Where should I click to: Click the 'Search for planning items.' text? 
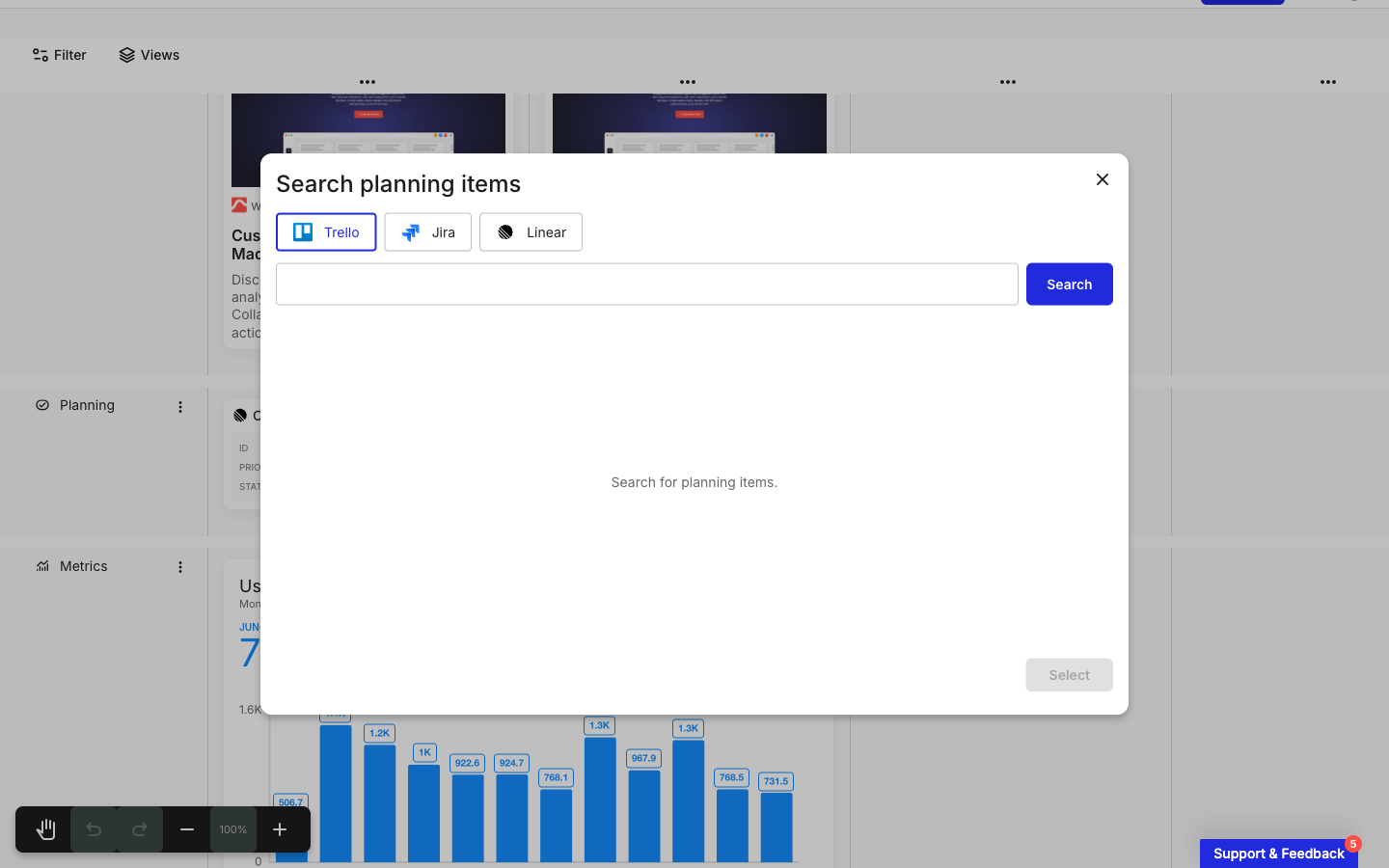[694, 482]
